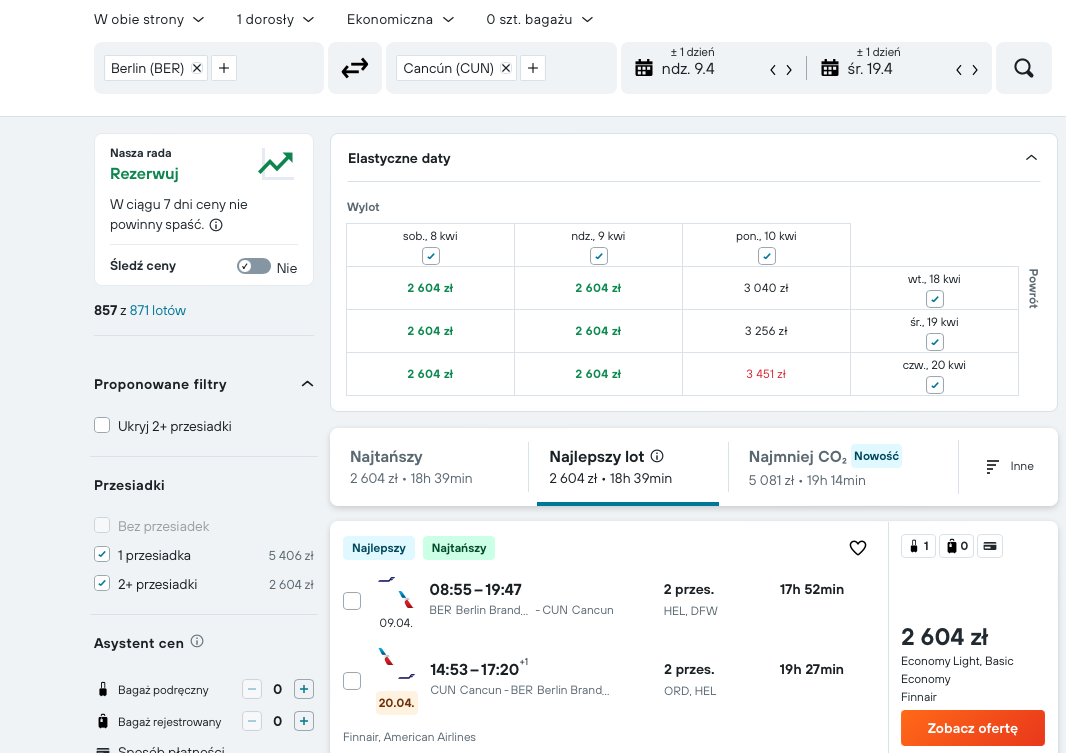1066x753 pixels.
Task: Open departure date calendar icon
Action: (643, 68)
